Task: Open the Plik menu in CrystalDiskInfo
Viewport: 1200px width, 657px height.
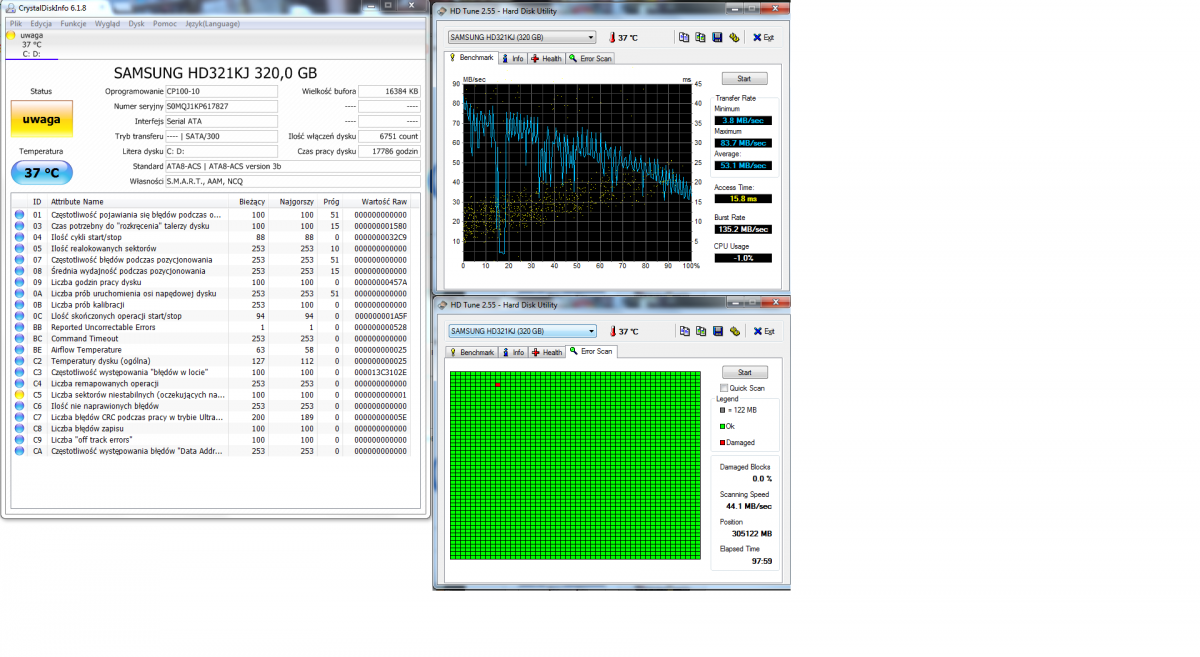Action: [x=16, y=23]
